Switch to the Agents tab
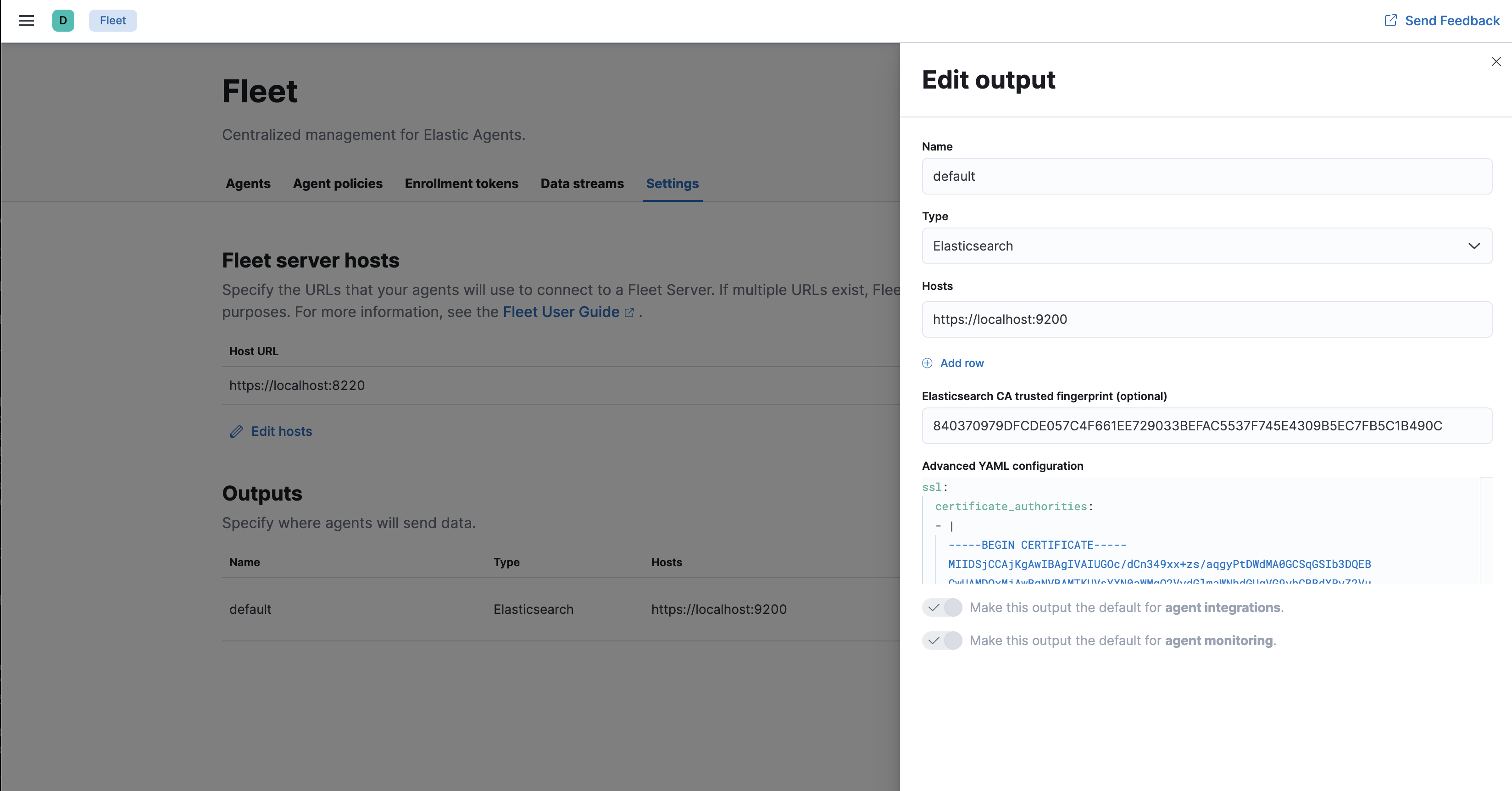The height and width of the screenshot is (791, 1512). [x=248, y=184]
